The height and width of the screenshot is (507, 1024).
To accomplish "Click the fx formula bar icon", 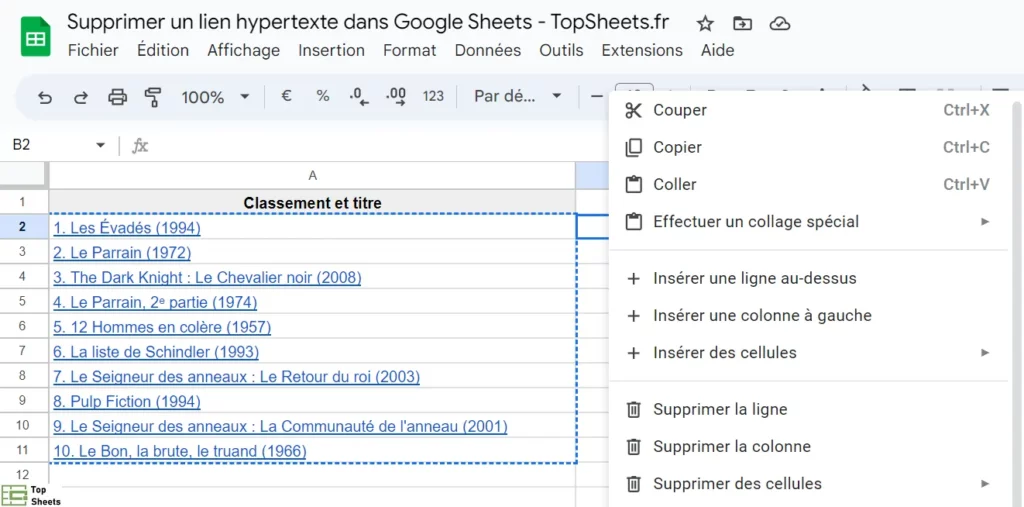I will click(x=140, y=145).
